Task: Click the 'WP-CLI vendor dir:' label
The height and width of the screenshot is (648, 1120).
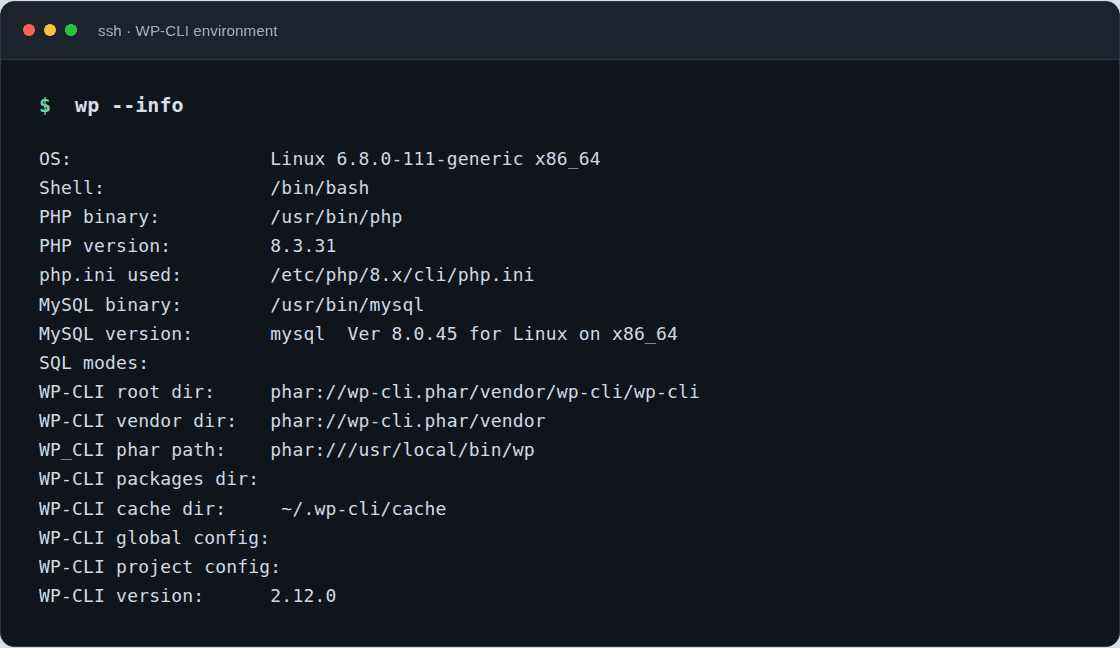Action: coord(138,422)
